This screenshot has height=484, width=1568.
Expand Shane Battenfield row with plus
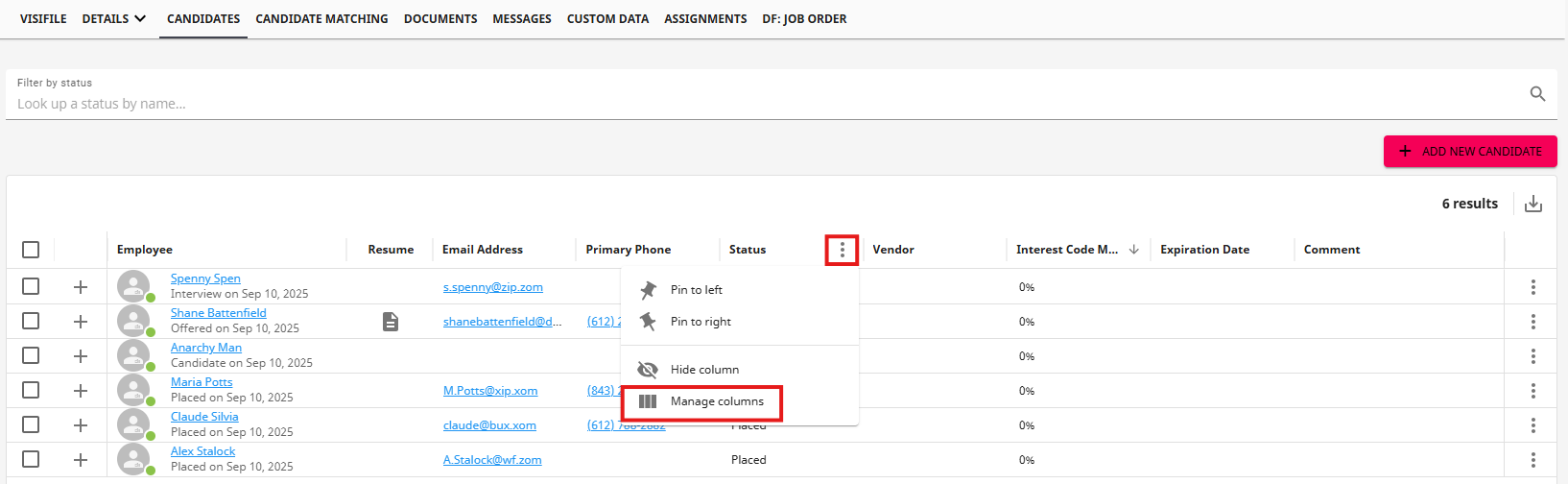coord(81,322)
